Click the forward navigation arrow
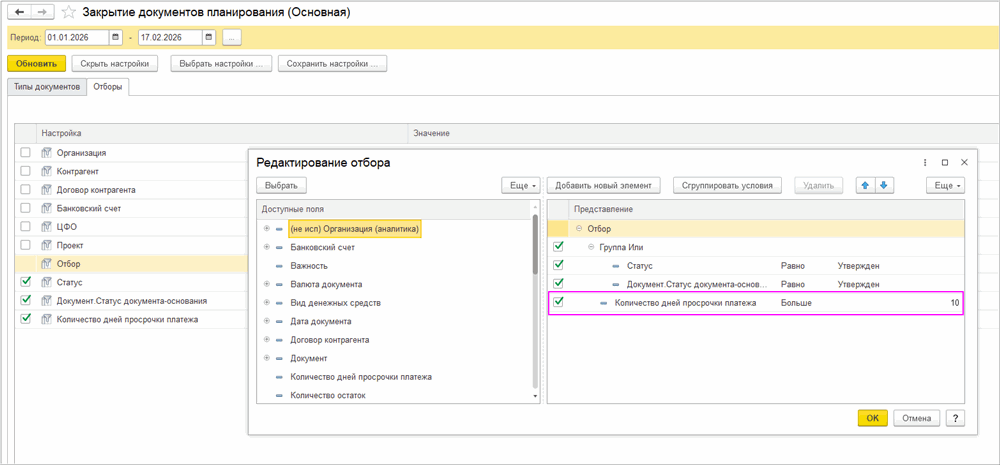This screenshot has width=1000, height=465. [x=42, y=12]
